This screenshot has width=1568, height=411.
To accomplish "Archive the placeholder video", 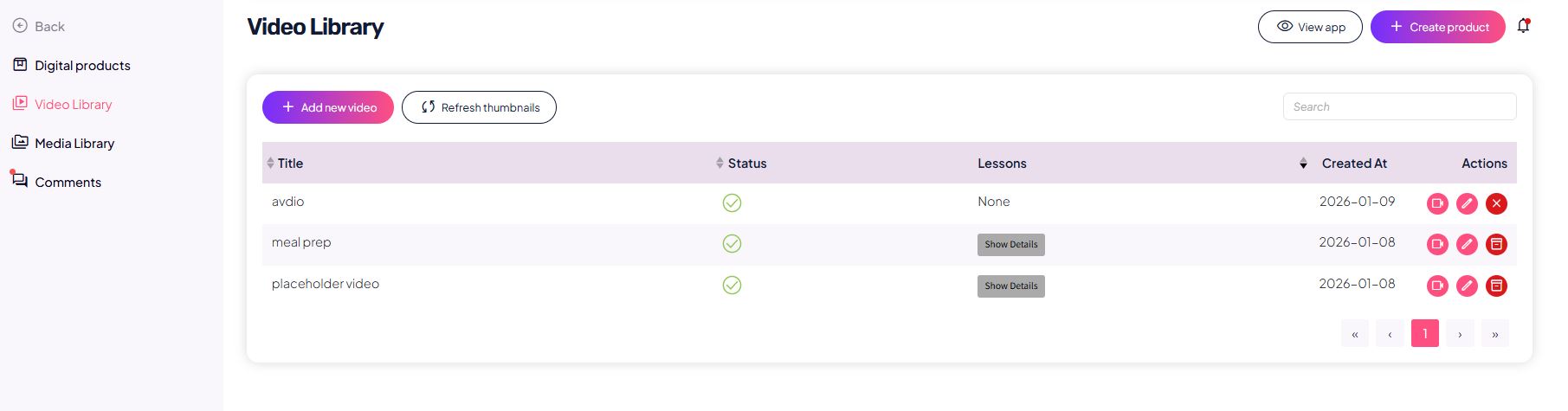I will [x=1496, y=286].
